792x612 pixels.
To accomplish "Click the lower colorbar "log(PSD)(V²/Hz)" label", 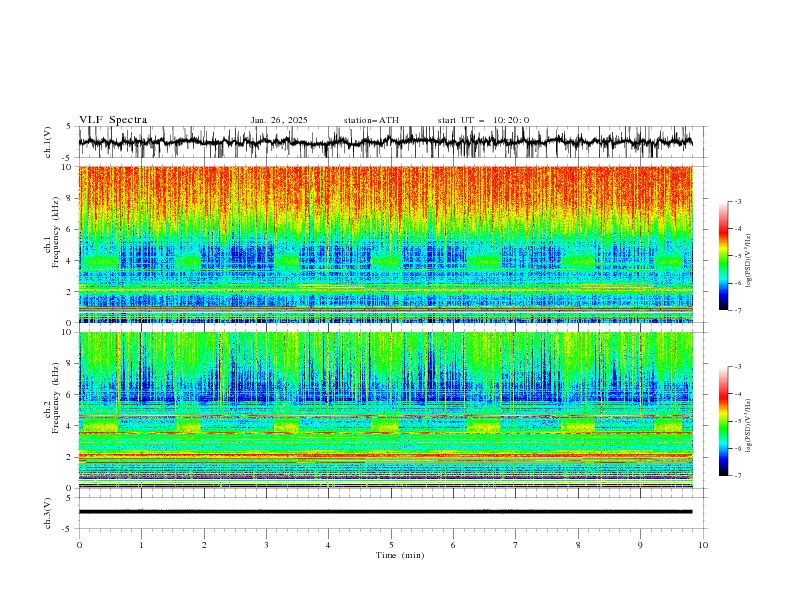I will (748, 426).
